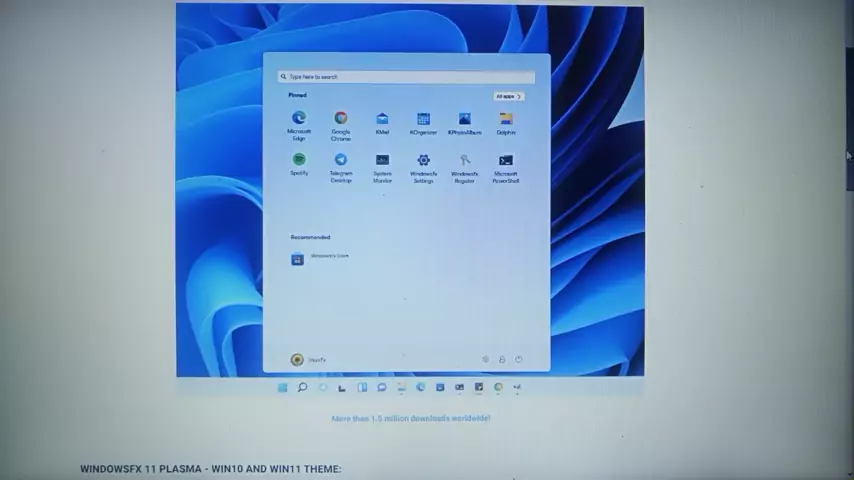Launch Google Chrome in pinned apps

(340, 125)
